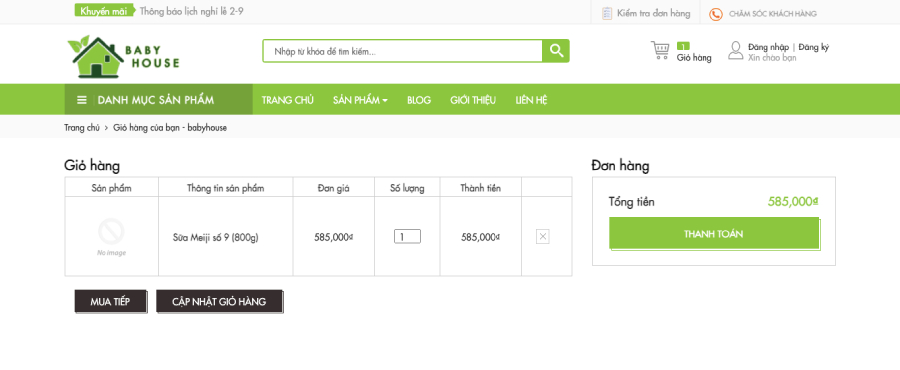The width and height of the screenshot is (900, 370).
Task: Open the Giới thiệu menu item
Action: pos(473,100)
